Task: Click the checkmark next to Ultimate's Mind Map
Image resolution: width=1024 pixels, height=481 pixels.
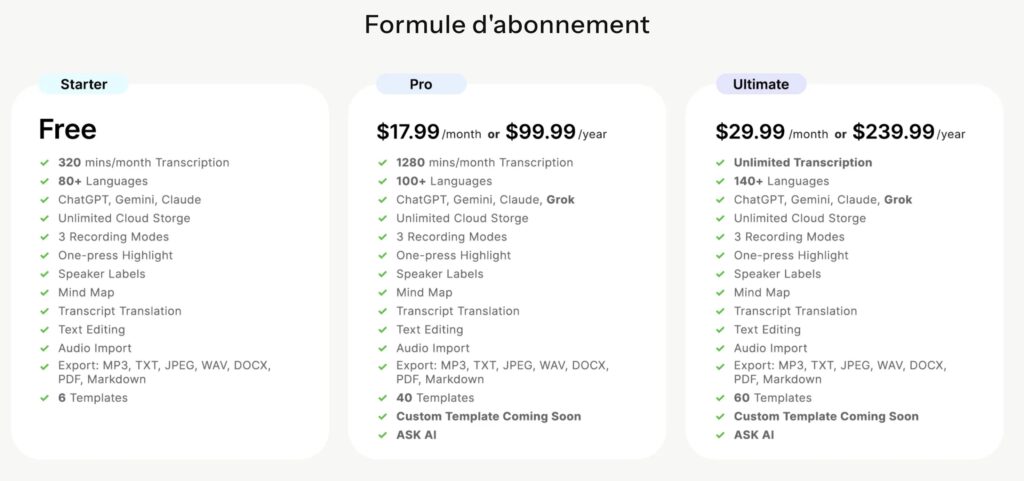Action: pyautogui.click(x=720, y=293)
